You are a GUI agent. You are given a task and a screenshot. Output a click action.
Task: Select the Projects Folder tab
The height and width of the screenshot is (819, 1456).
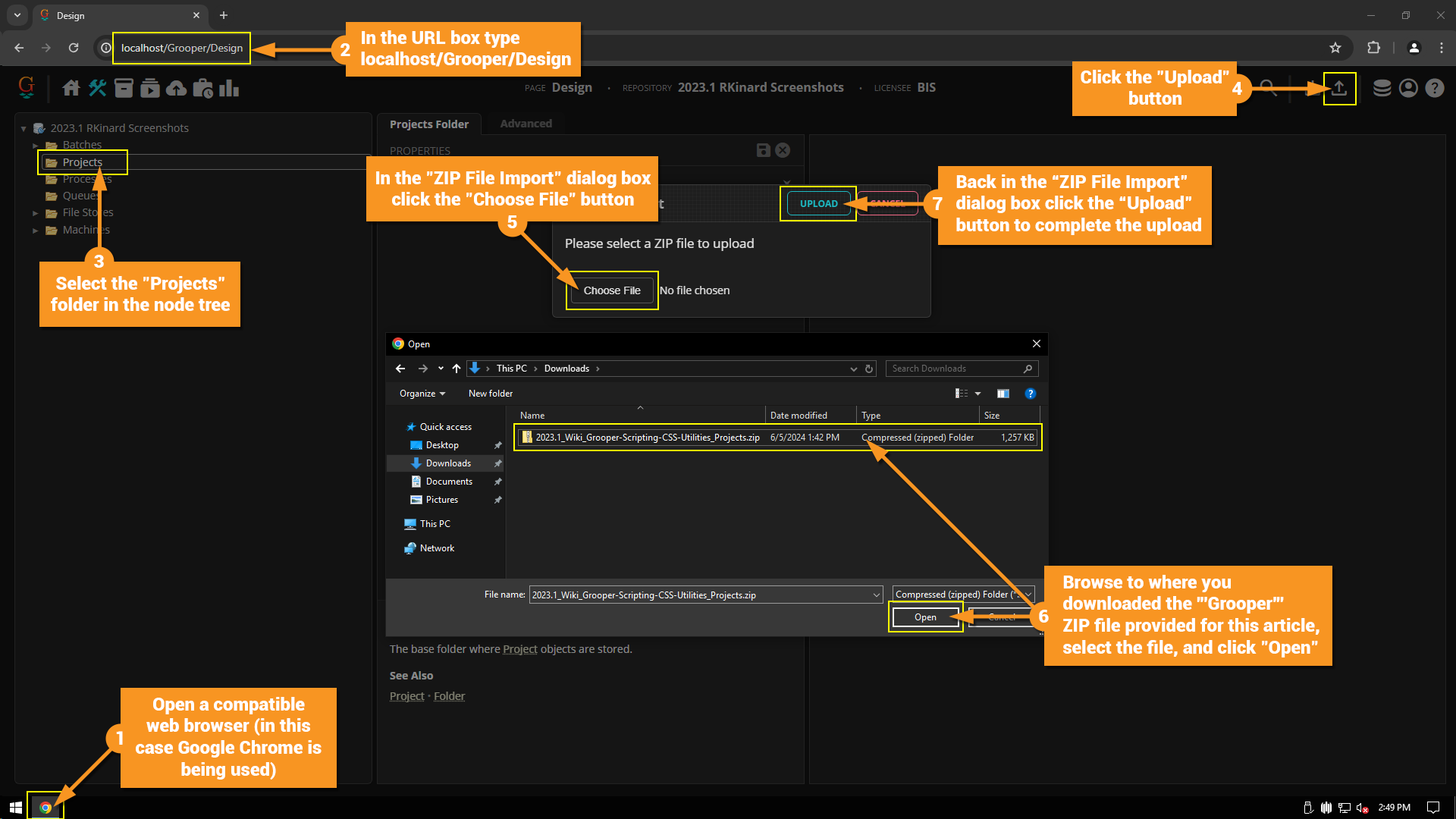[x=428, y=124]
